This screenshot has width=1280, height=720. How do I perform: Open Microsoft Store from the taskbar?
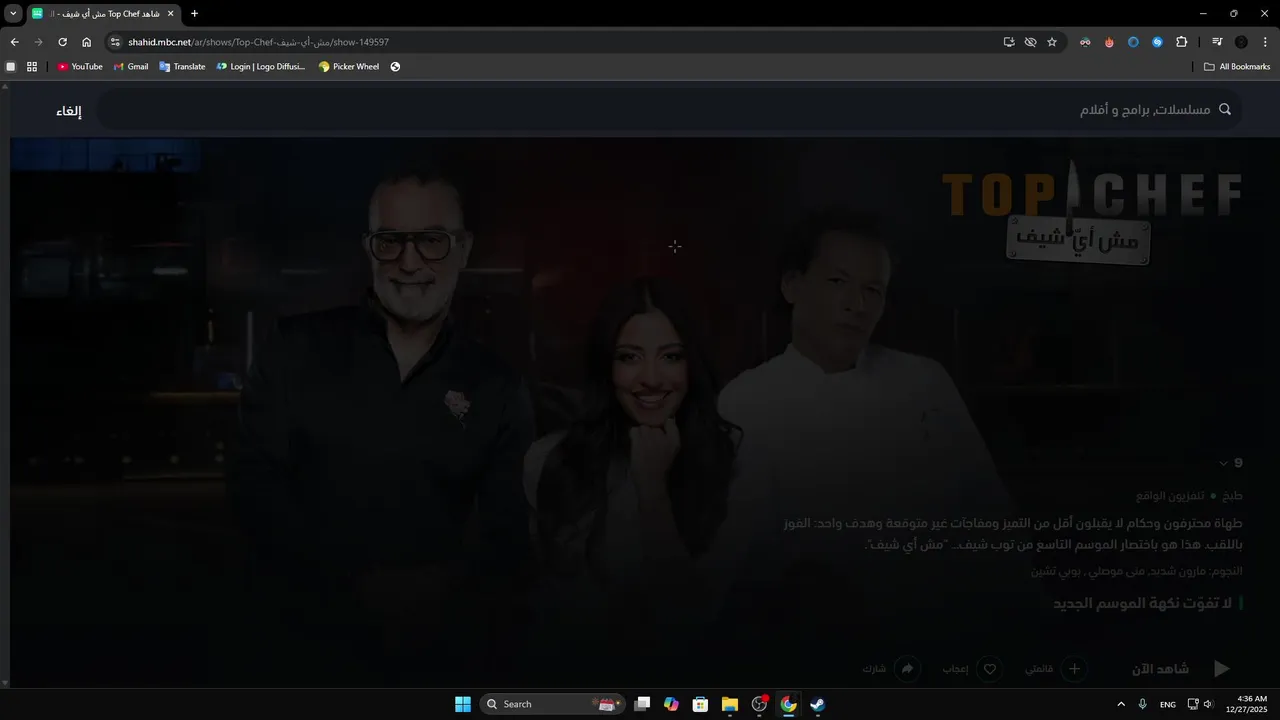tap(700, 704)
